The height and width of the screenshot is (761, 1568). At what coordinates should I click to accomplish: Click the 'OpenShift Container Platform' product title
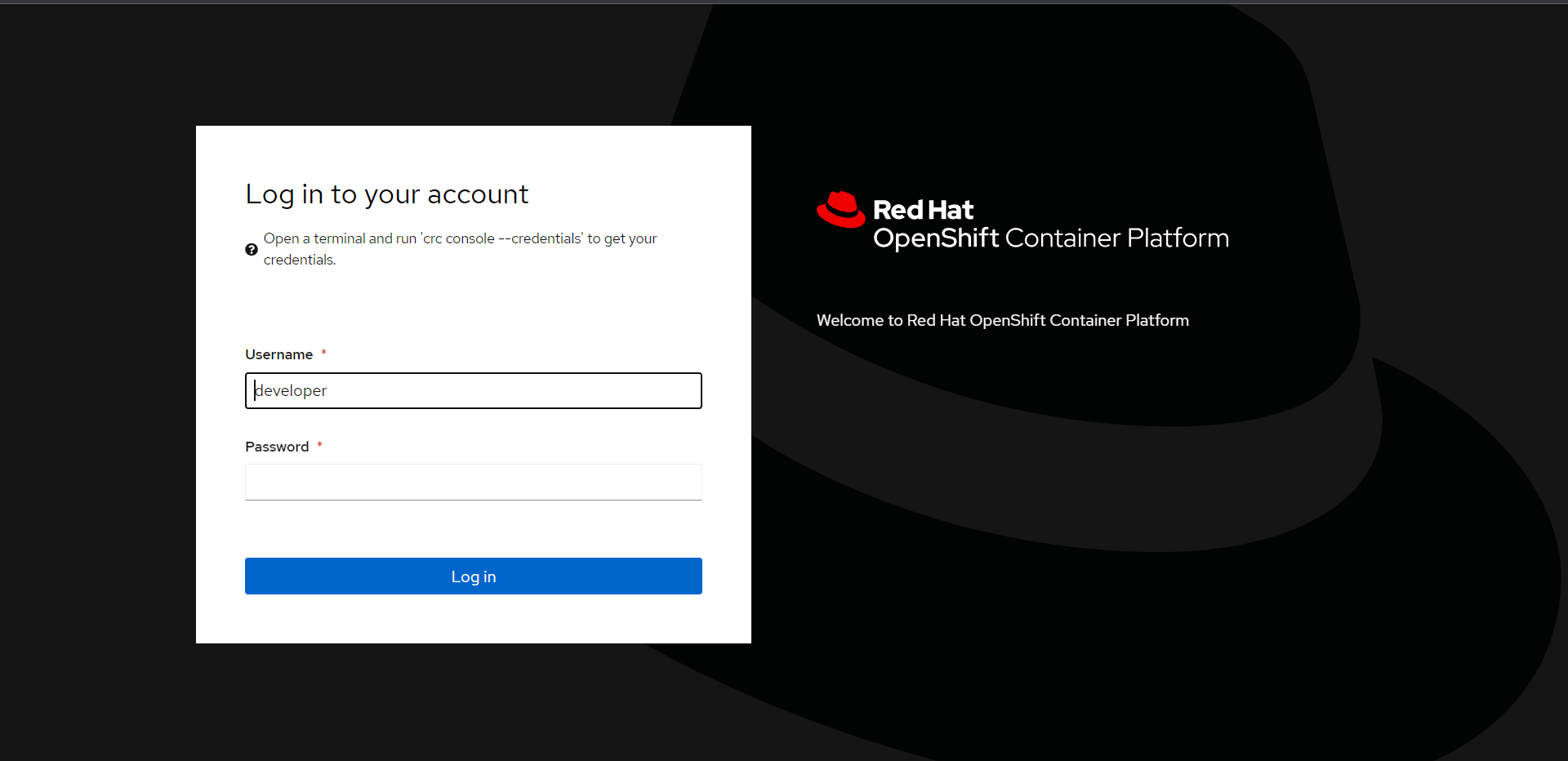click(1050, 238)
